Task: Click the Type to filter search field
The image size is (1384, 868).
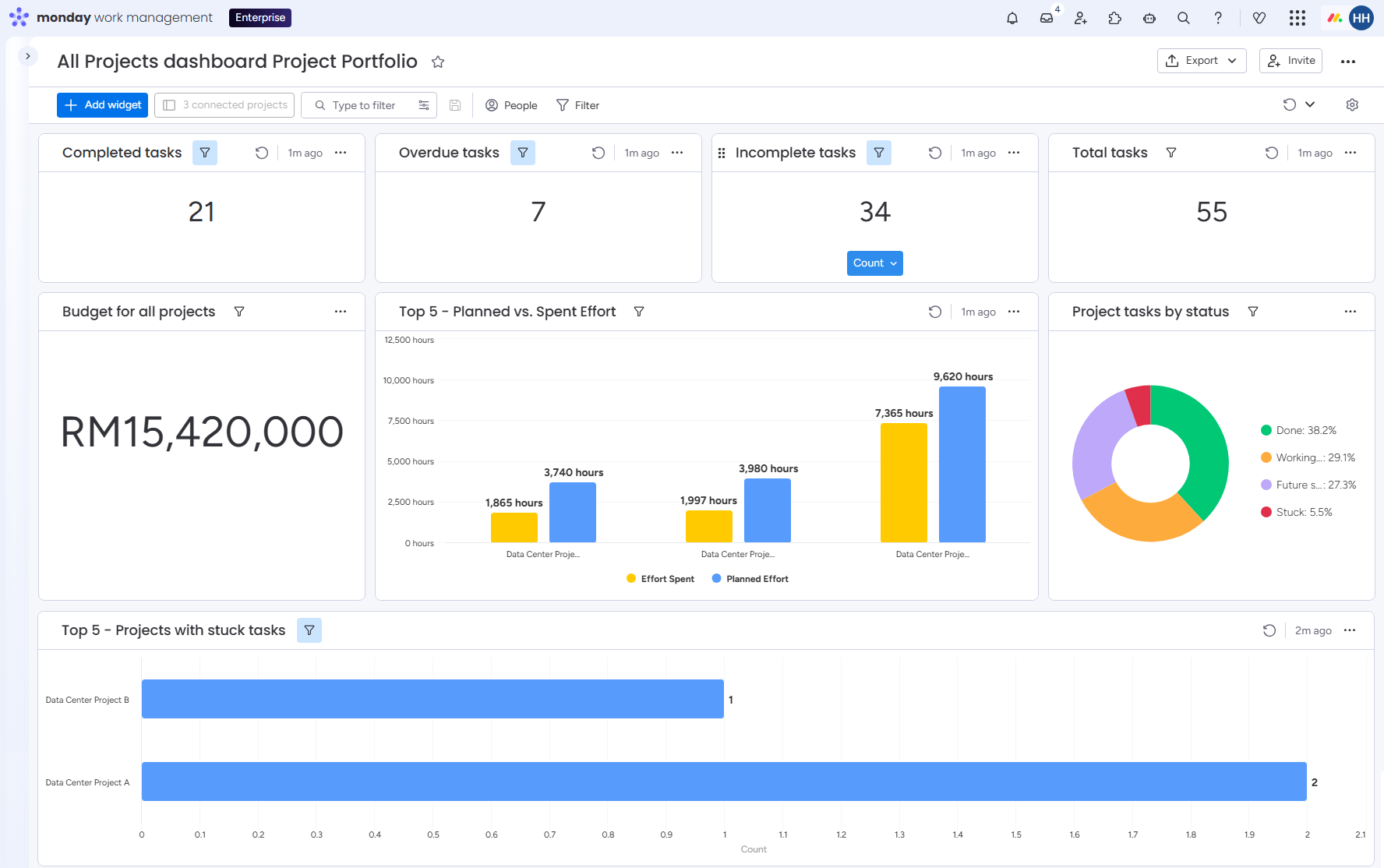Action: 369,105
